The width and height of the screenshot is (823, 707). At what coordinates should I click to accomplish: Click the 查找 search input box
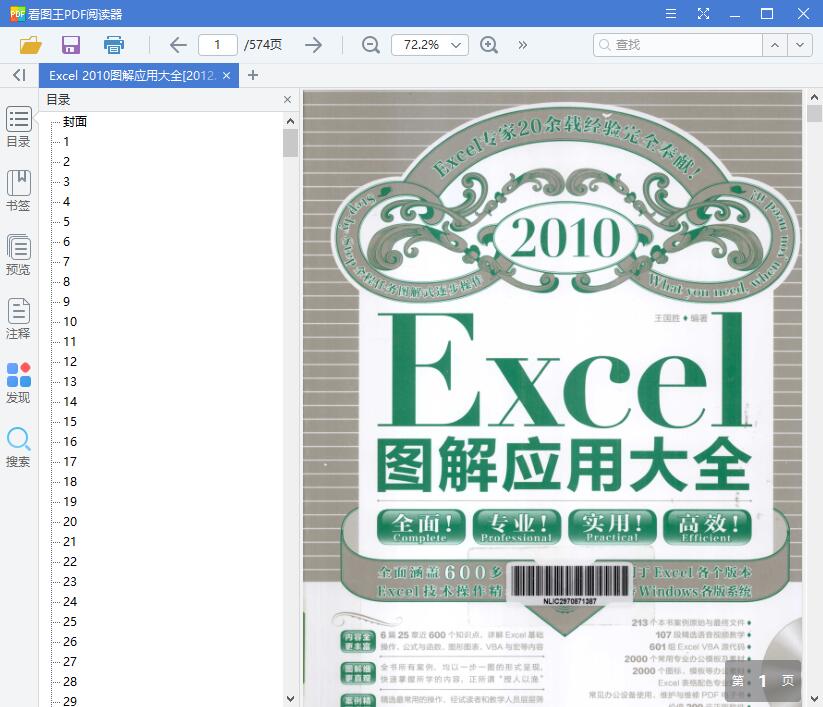678,45
